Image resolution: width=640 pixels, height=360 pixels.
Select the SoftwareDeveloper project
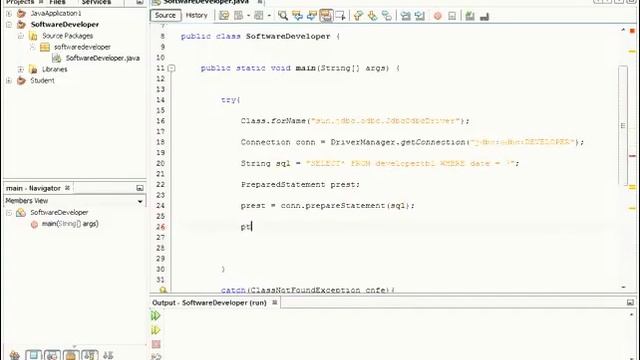(x=64, y=24)
